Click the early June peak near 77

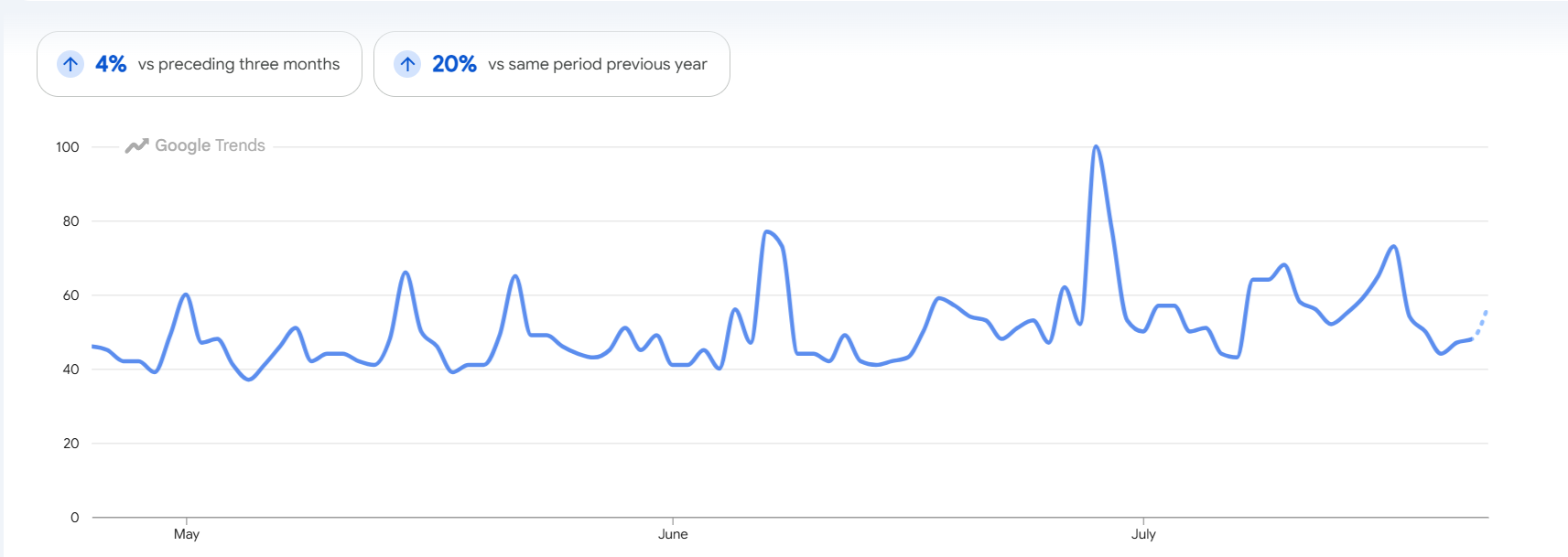[768, 232]
